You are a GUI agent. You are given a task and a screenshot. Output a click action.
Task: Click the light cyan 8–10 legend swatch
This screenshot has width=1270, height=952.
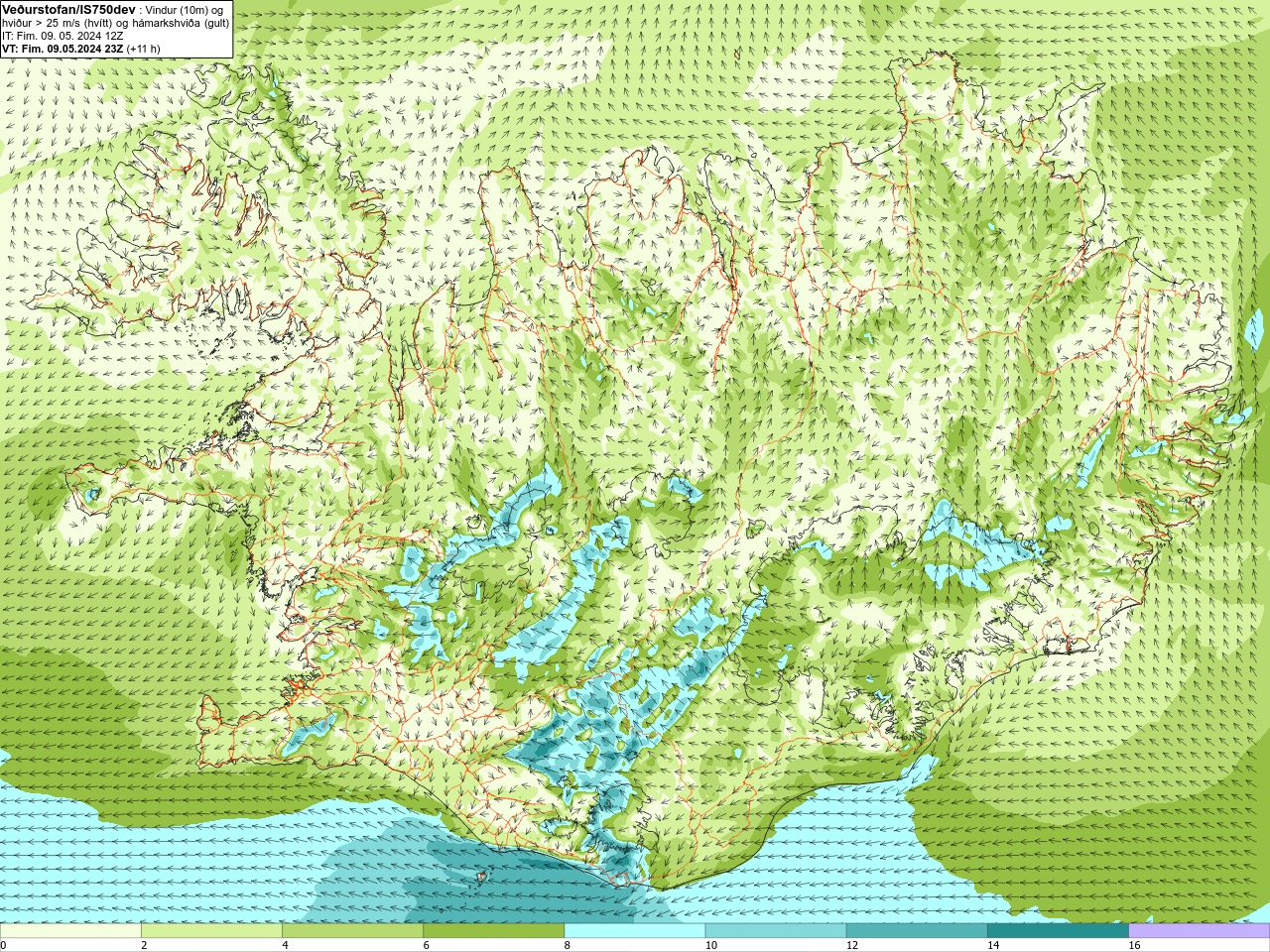coord(634,930)
